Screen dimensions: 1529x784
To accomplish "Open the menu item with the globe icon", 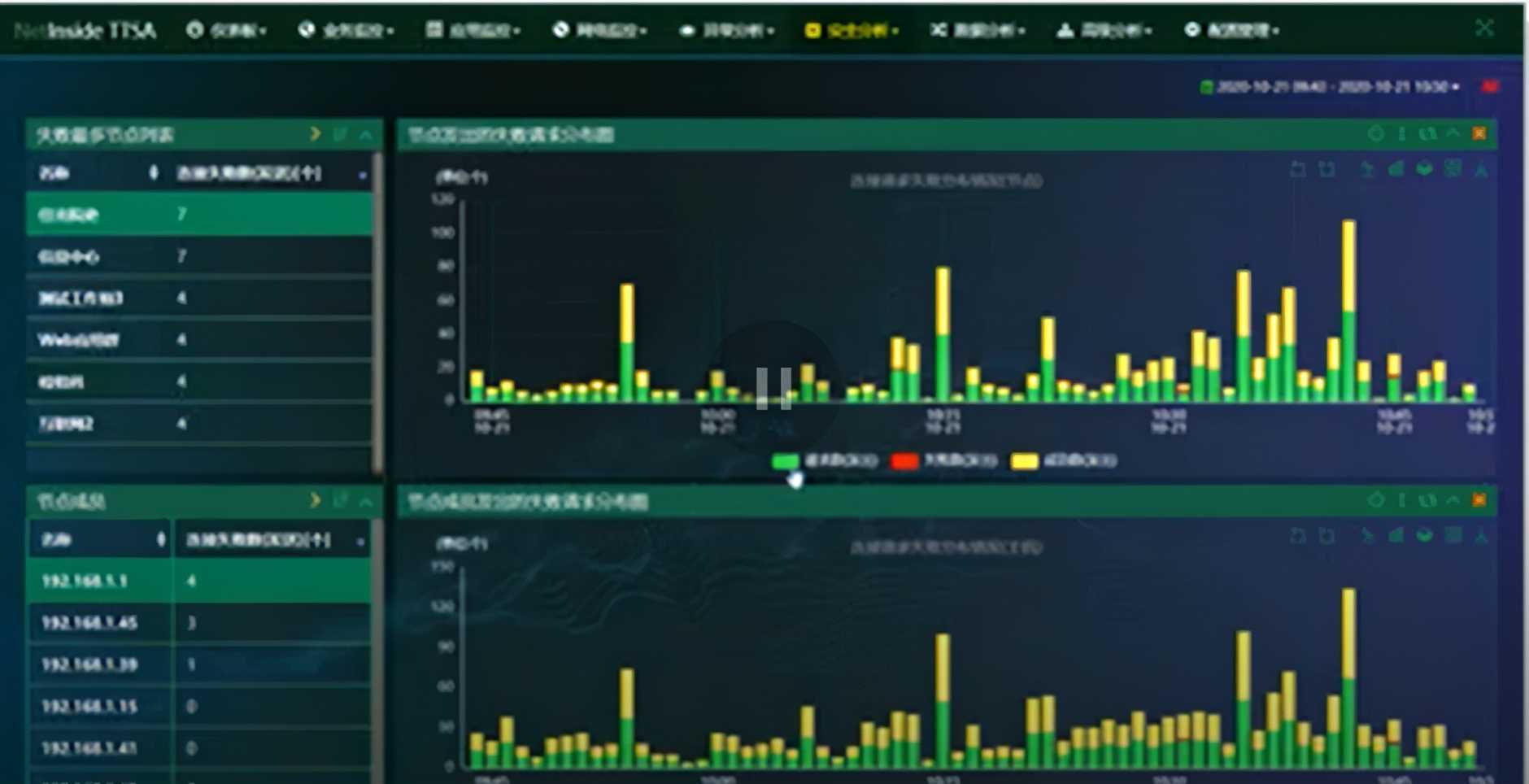I will pos(346,30).
